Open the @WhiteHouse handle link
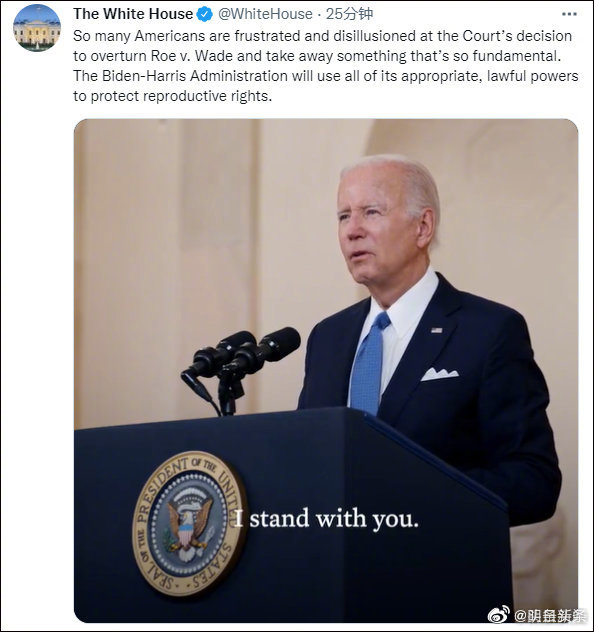594x632 pixels. (x=265, y=14)
